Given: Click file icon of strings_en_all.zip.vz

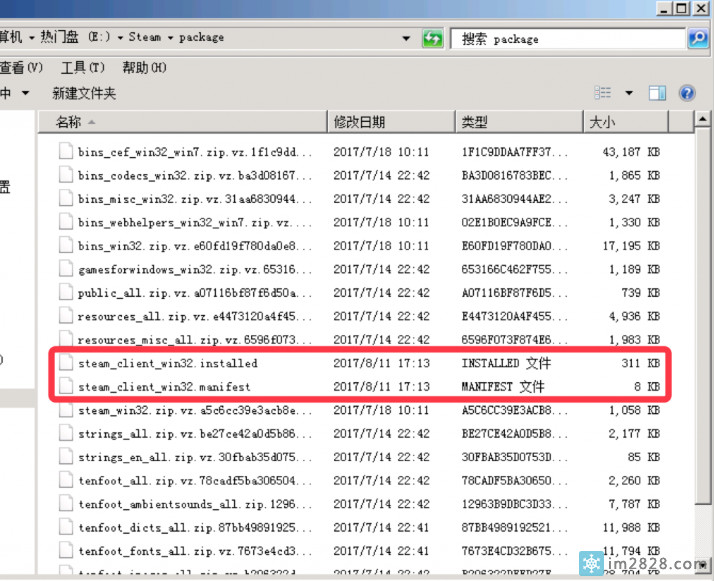Looking at the screenshot, I should coord(66,457).
